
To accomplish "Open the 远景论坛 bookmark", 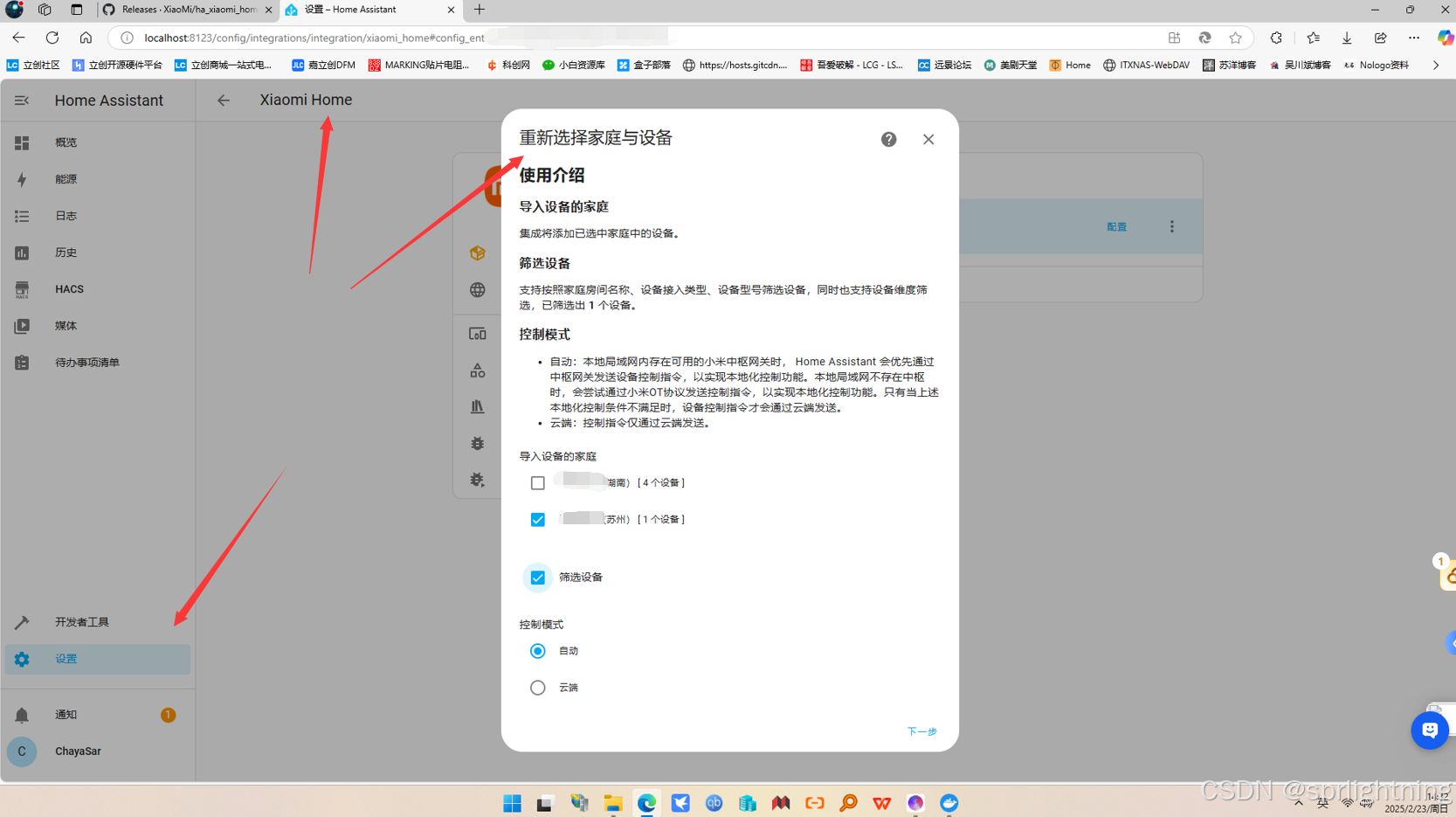I will point(944,66).
